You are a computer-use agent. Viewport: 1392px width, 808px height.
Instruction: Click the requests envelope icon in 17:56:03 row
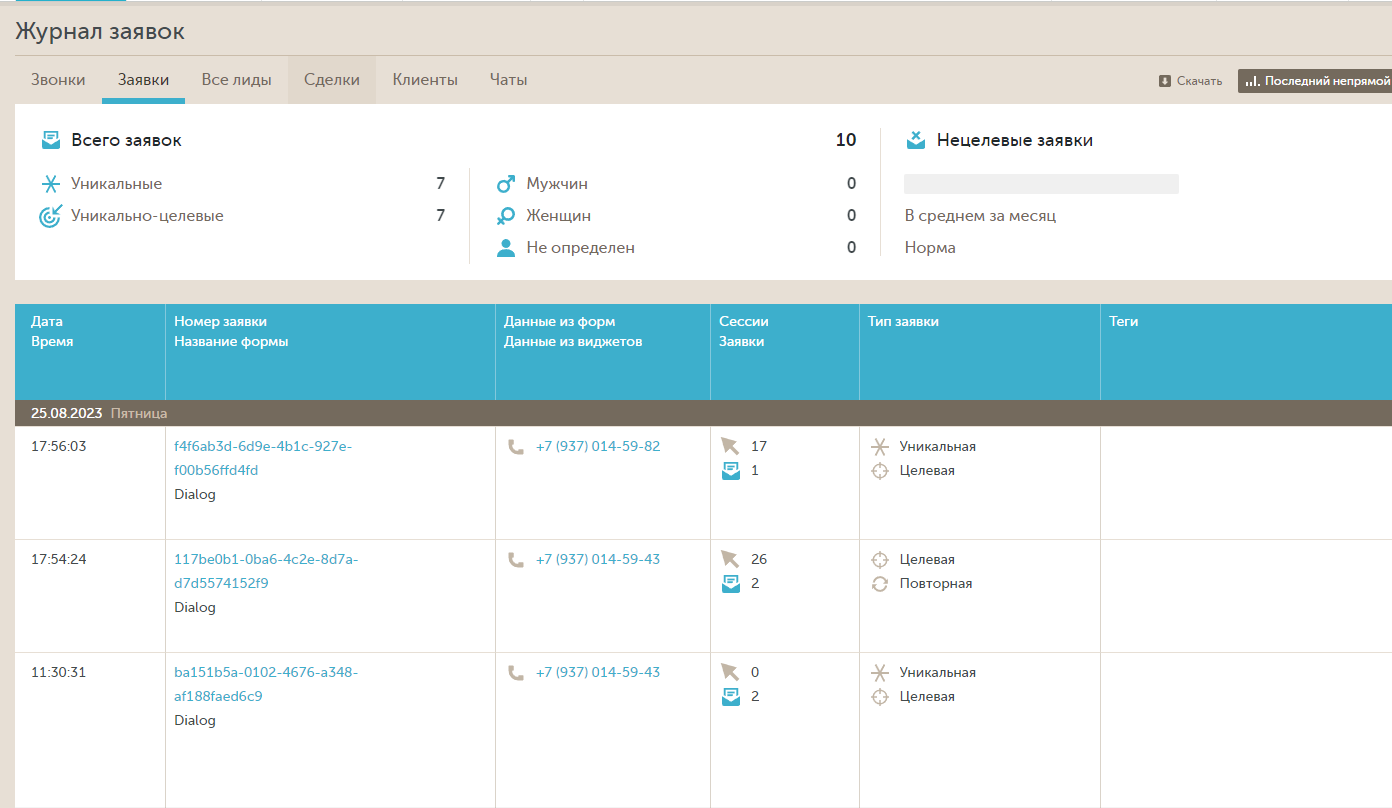point(731,471)
